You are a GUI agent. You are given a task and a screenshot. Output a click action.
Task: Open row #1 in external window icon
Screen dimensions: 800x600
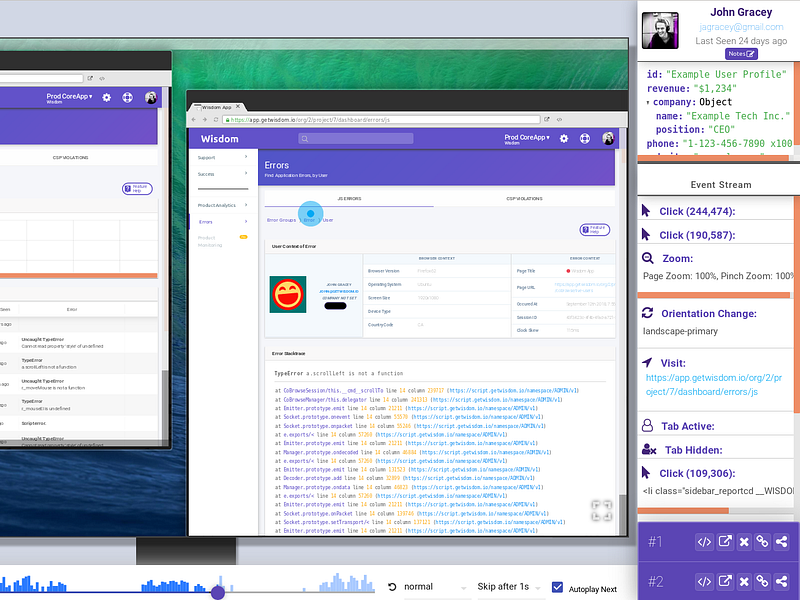tap(724, 542)
